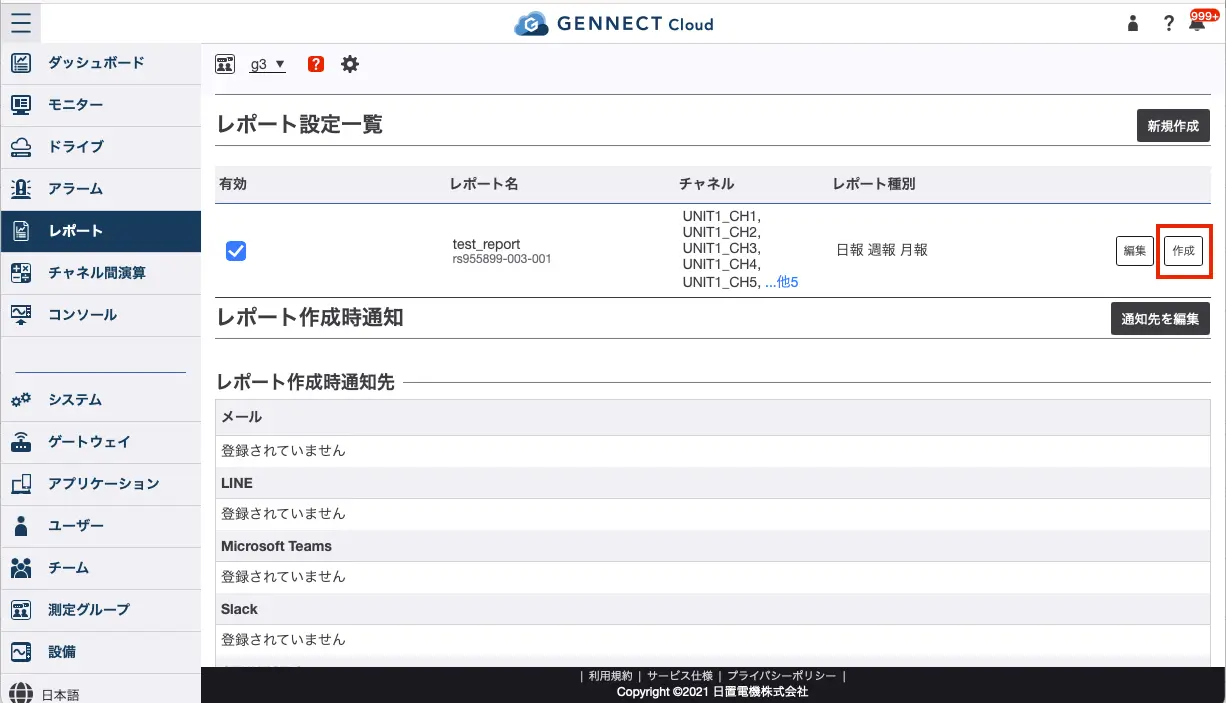Screen dimensions: 1226x703
Task: Select the ドライブ menu label
Action: [75, 147]
